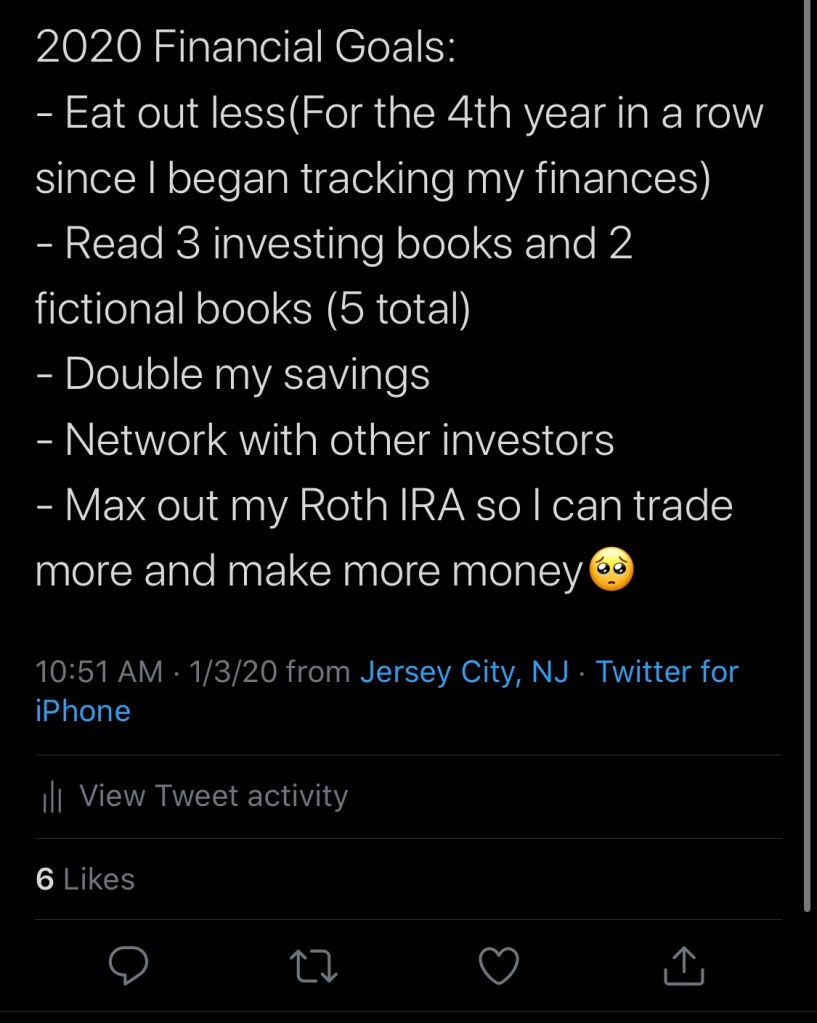
Task: Tap the "Network with other investors" line
Action: click(x=325, y=440)
